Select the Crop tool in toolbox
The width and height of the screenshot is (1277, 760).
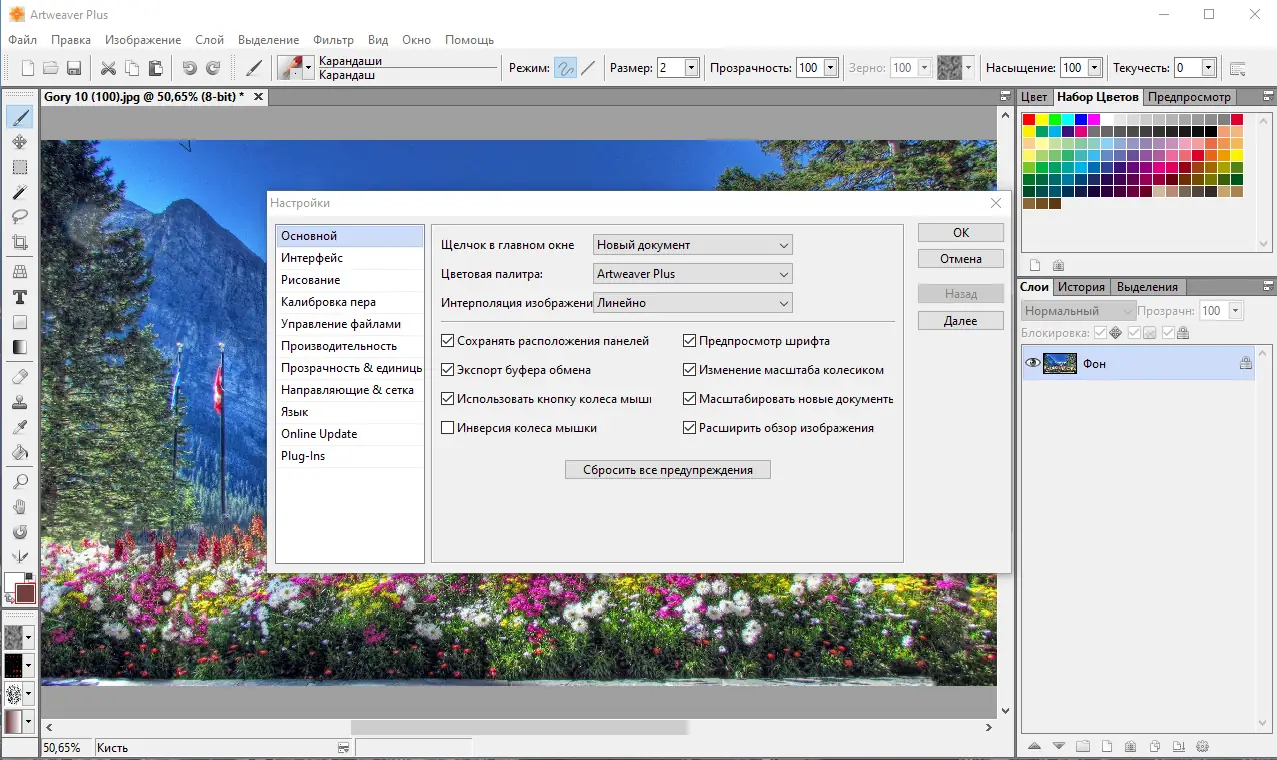click(x=19, y=242)
